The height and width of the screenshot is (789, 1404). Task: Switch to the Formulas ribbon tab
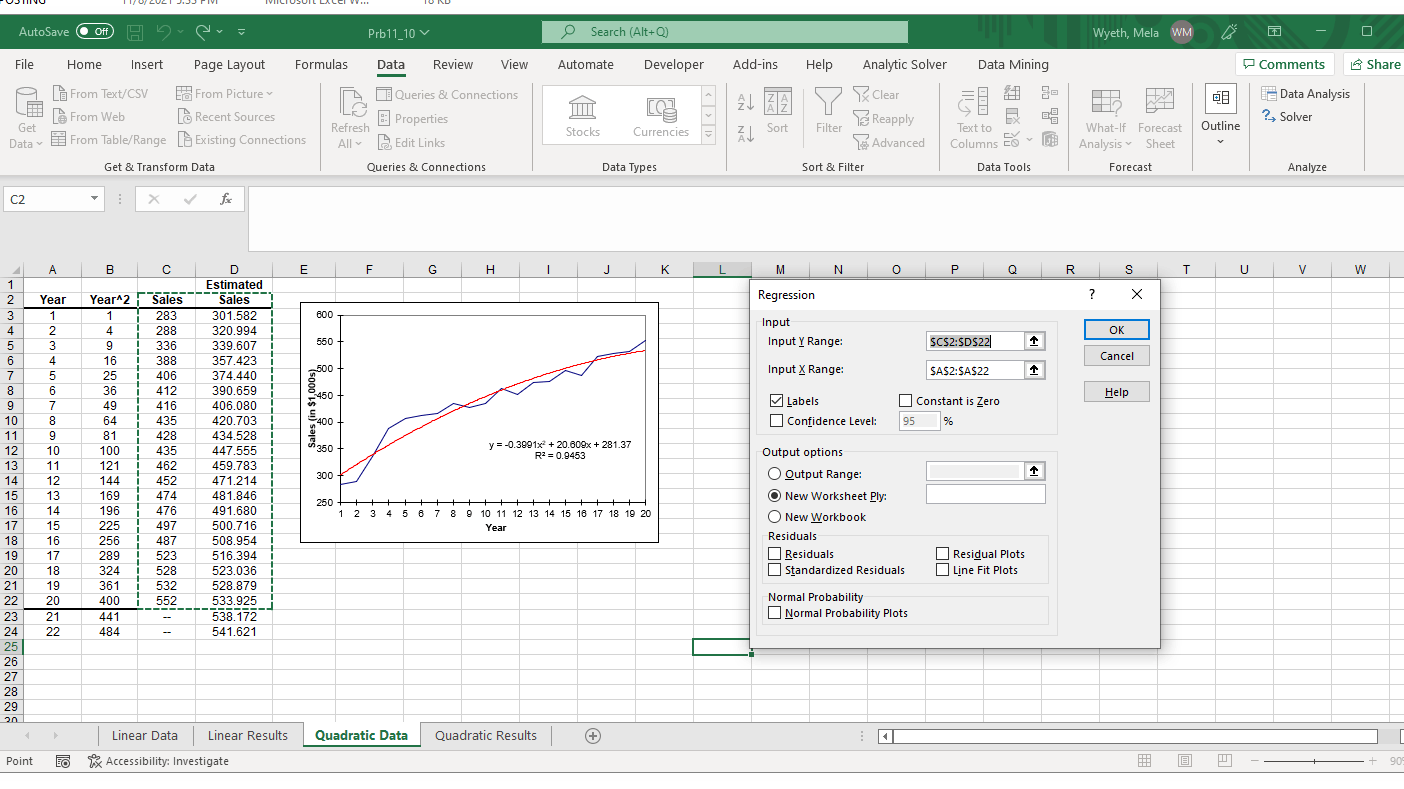coord(321,64)
